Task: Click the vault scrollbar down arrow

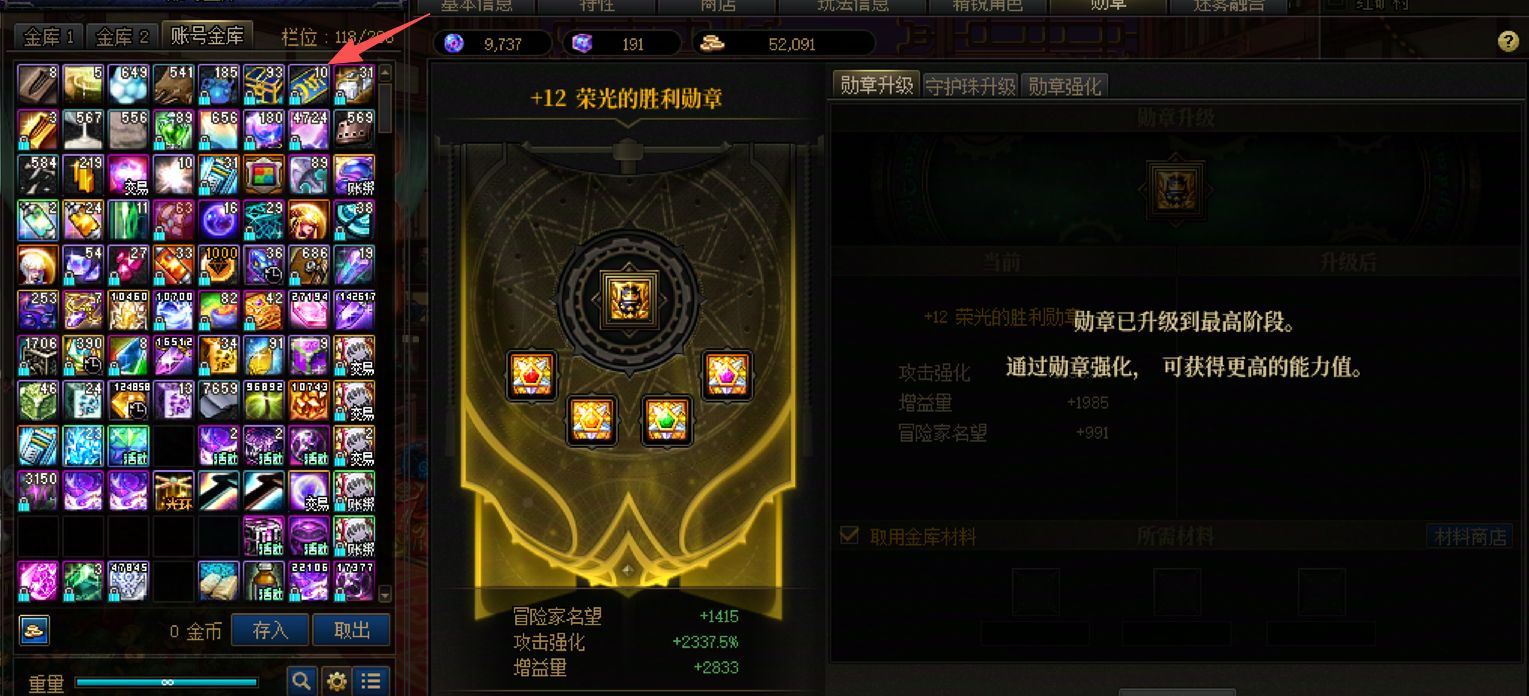Action: [385, 595]
